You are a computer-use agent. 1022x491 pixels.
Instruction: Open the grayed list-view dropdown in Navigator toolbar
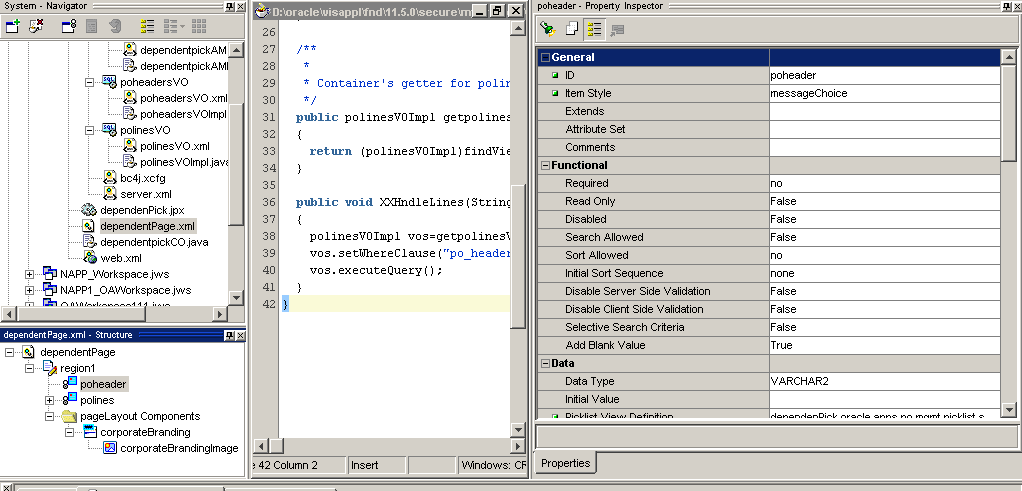(174, 27)
